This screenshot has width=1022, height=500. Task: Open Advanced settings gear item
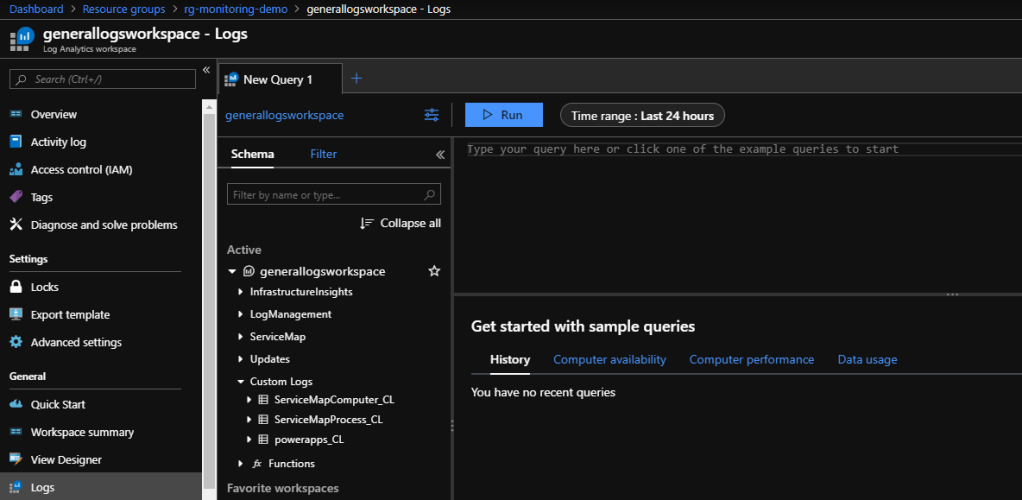(75, 342)
